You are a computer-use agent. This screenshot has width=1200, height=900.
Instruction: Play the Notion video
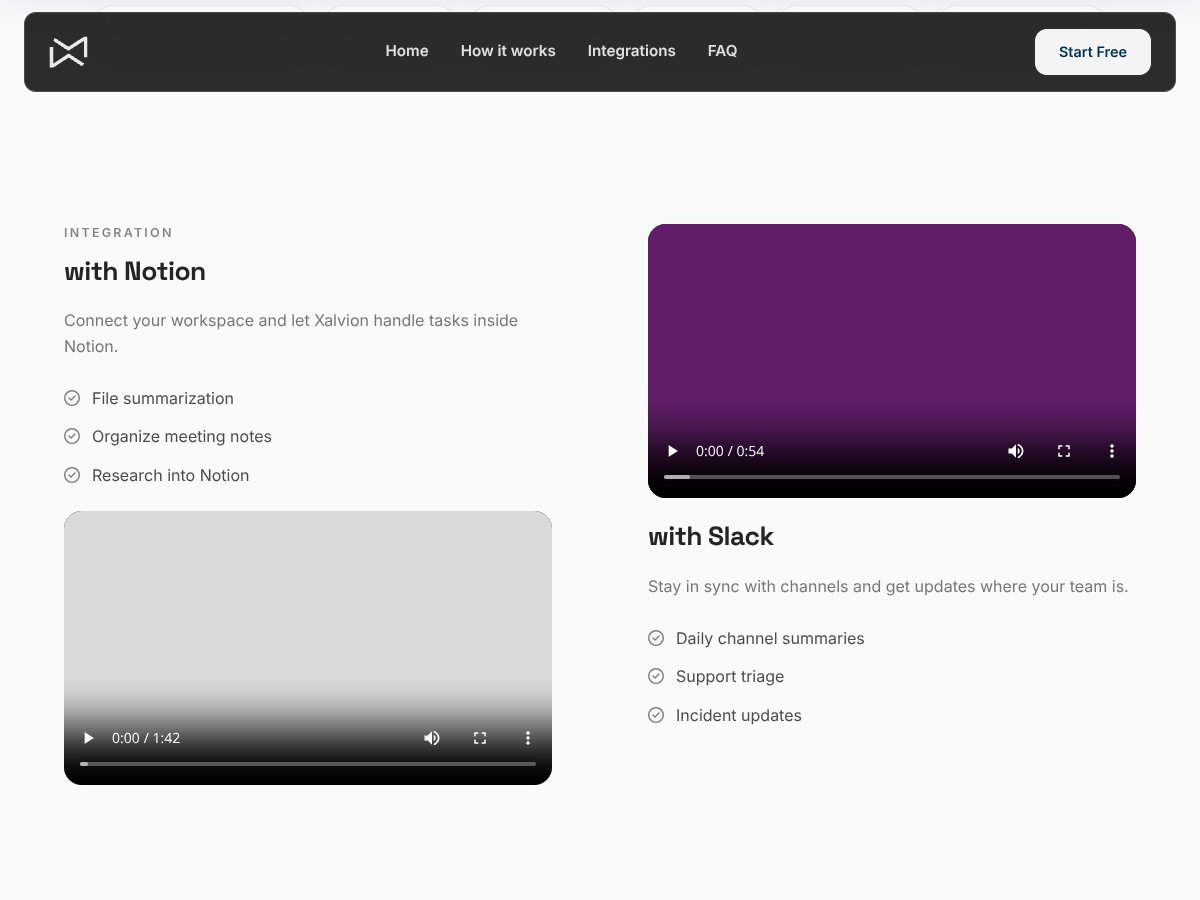[88, 738]
